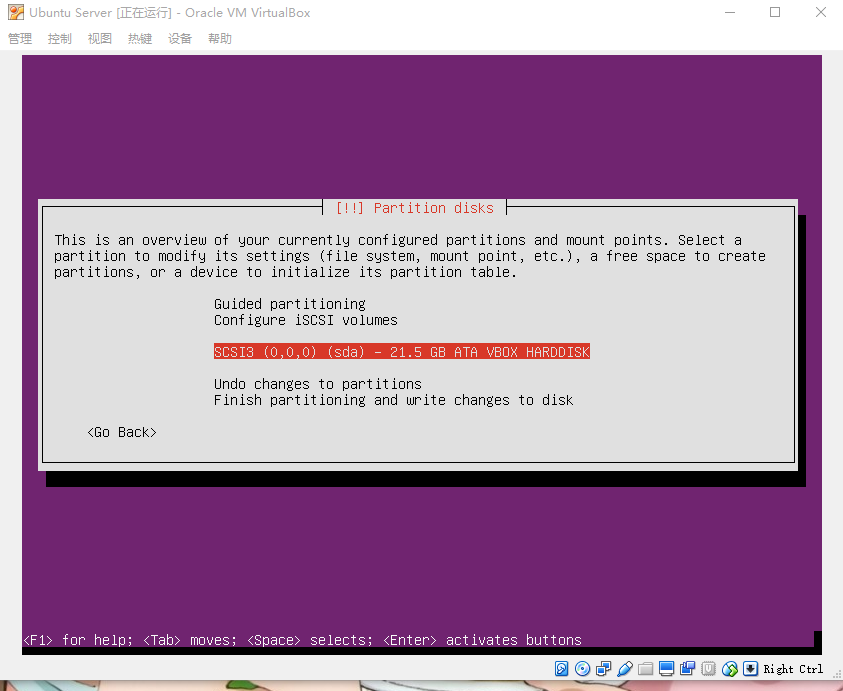This screenshot has width=843, height=691.
Task: Click the USB devices status icon
Action: [625, 668]
